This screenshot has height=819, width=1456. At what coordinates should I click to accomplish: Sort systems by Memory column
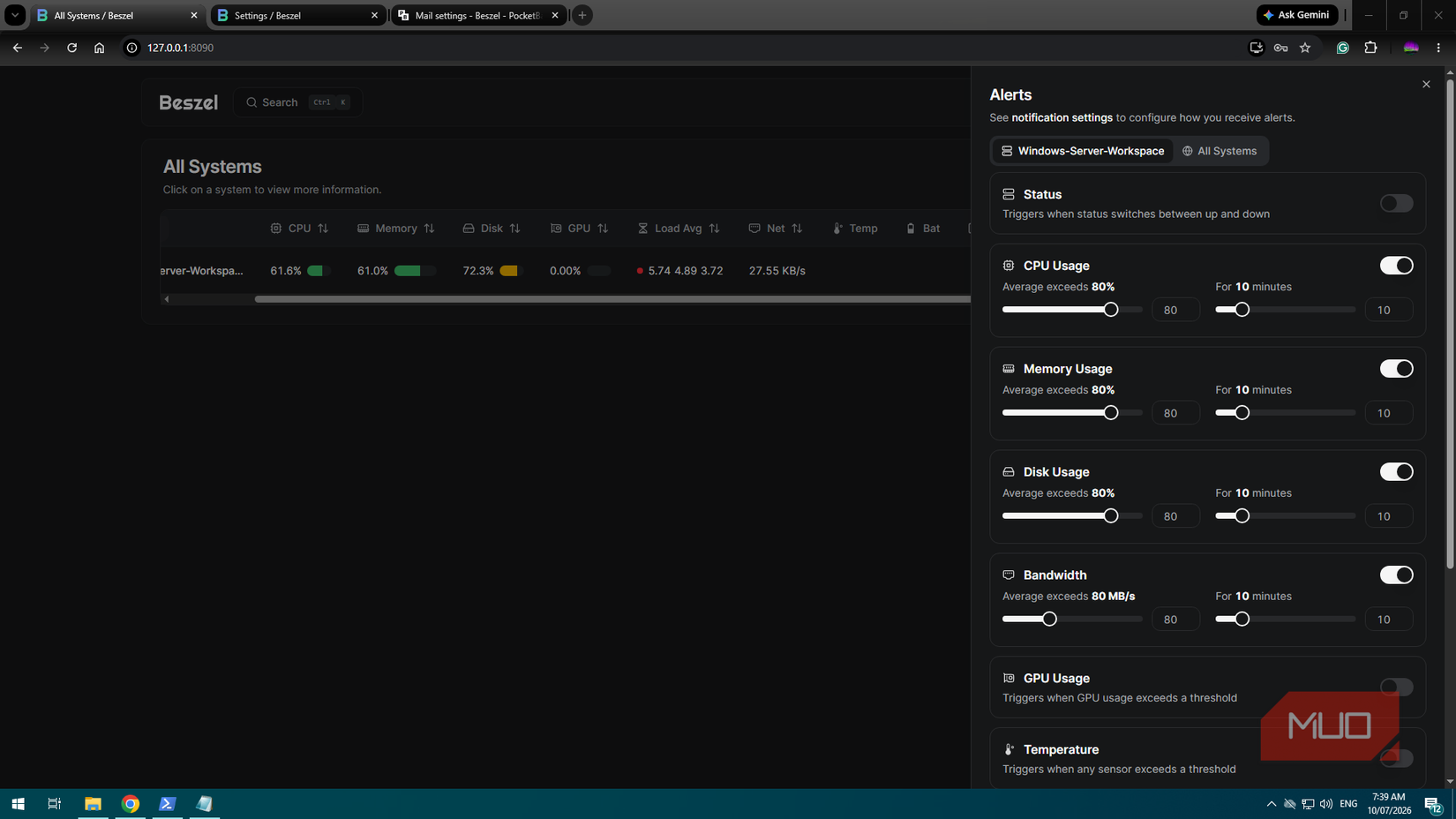point(395,229)
